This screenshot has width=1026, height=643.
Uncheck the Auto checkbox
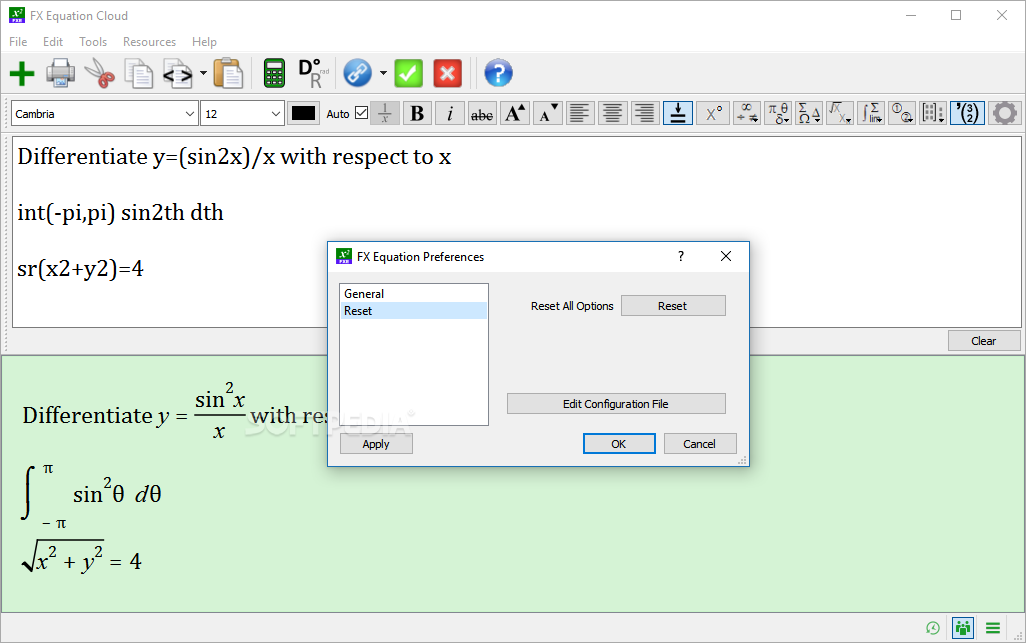[x=361, y=113]
